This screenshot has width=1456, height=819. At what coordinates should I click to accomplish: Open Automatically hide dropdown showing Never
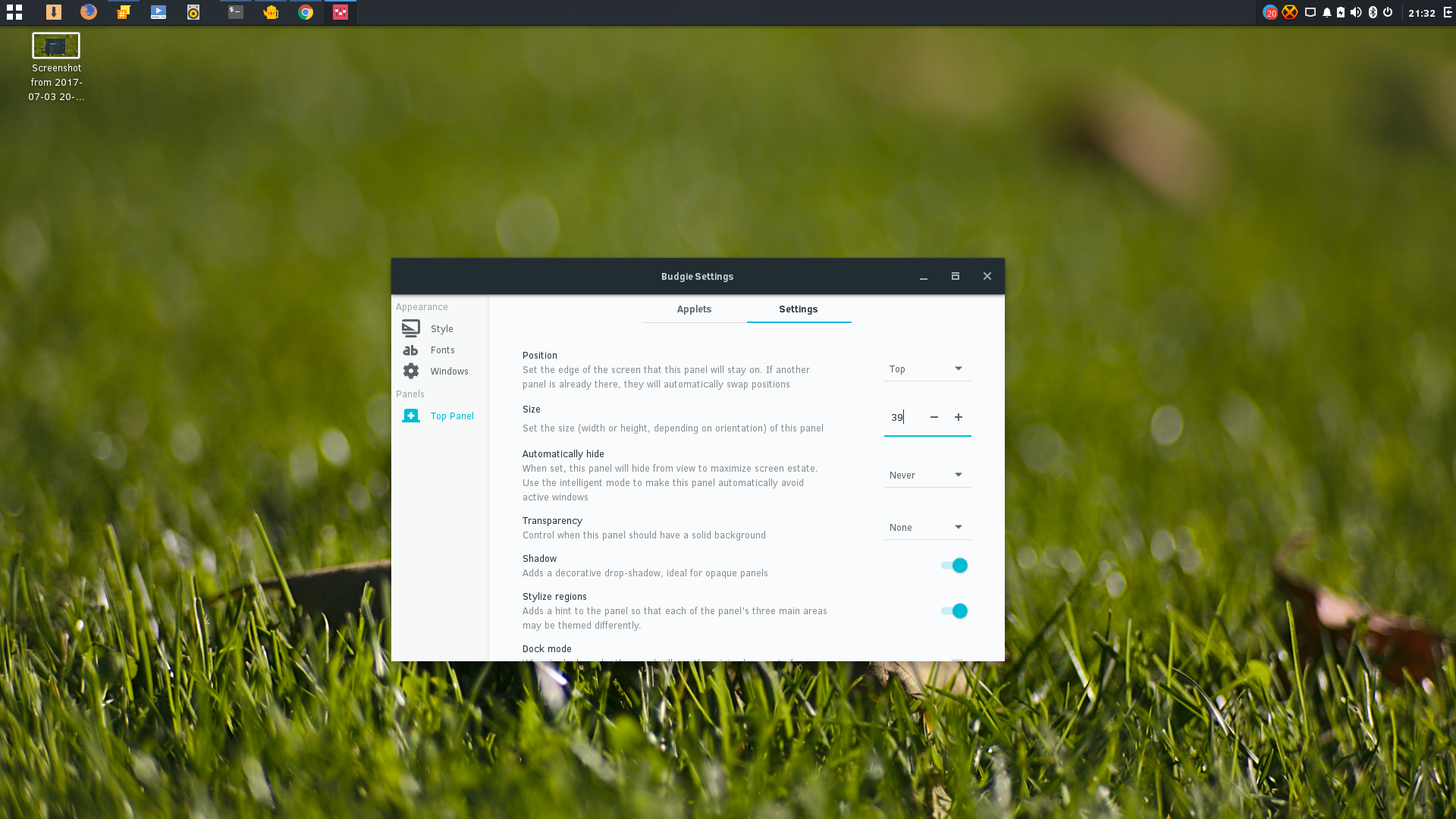pos(927,475)
